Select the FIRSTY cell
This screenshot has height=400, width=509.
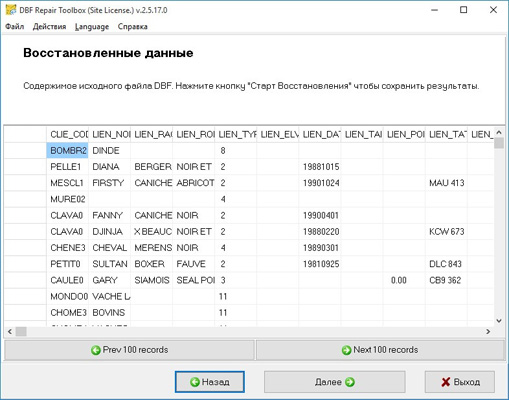(110, 183)
